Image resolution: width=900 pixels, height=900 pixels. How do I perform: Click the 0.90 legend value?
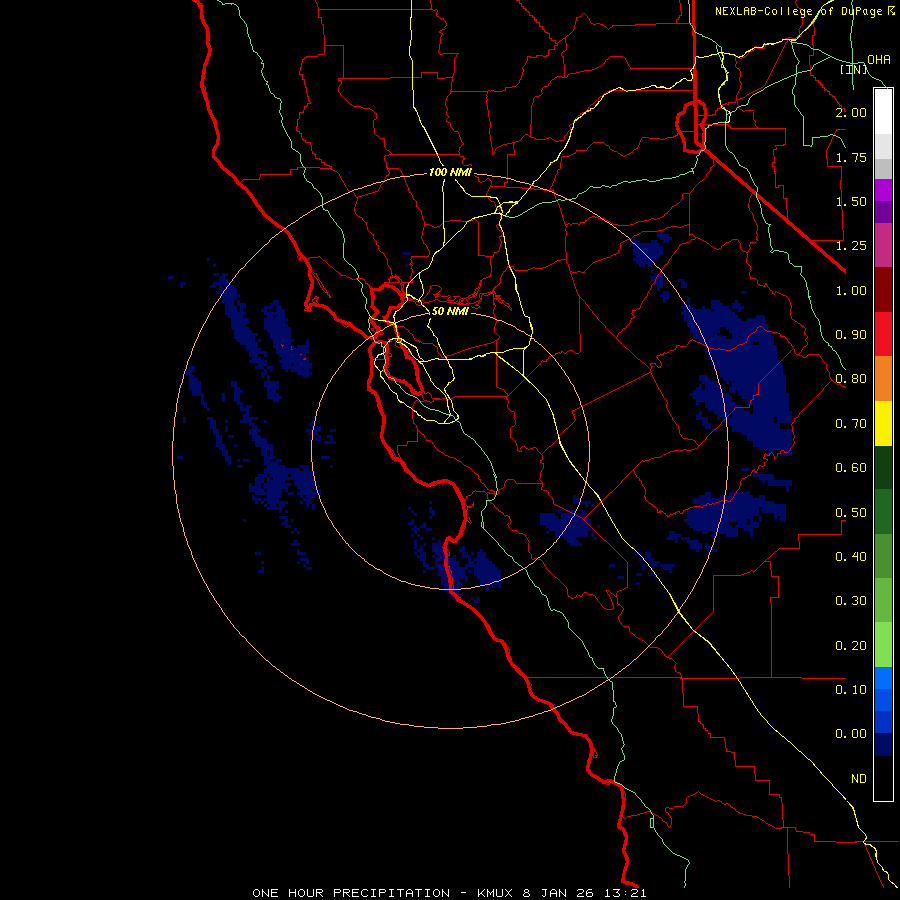(851, 335)
